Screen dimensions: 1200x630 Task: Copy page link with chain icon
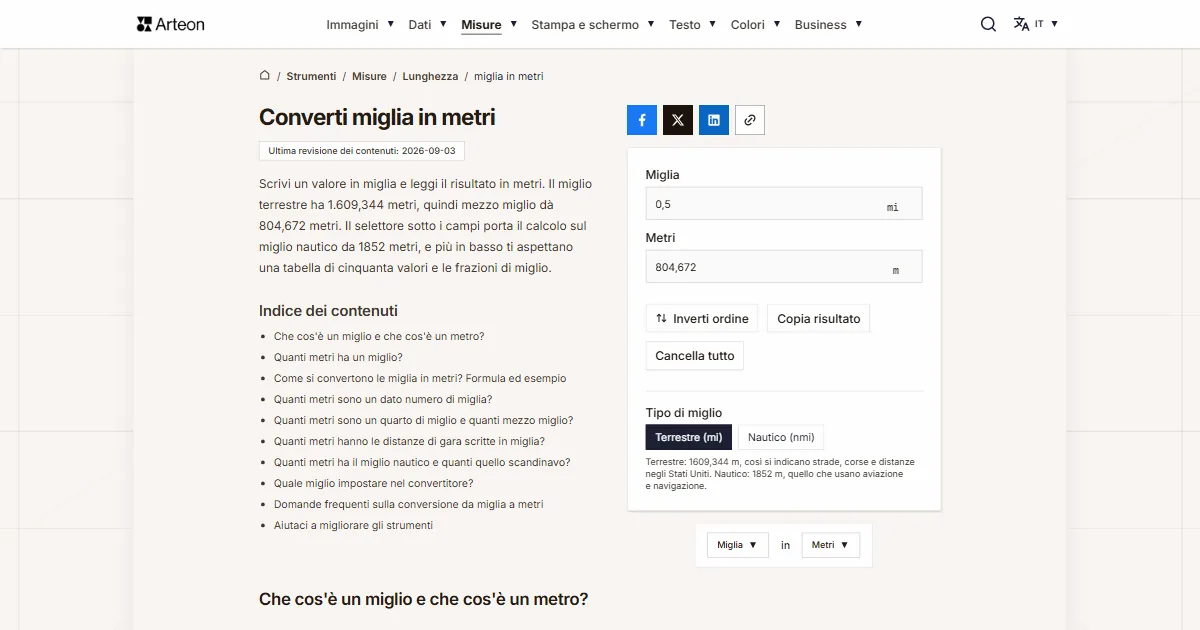pos(750,120)
